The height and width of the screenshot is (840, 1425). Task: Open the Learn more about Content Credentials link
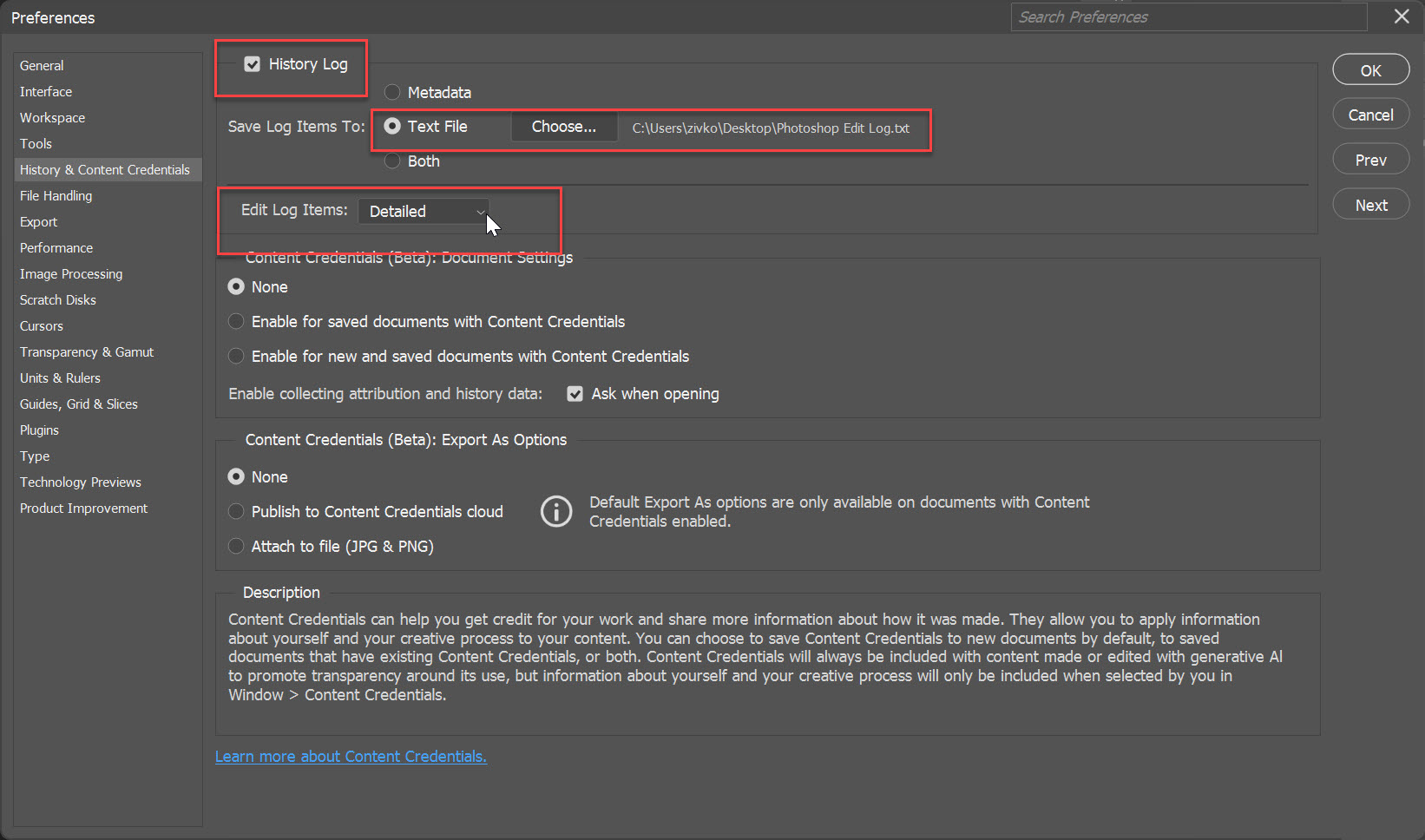click(351, 756)
